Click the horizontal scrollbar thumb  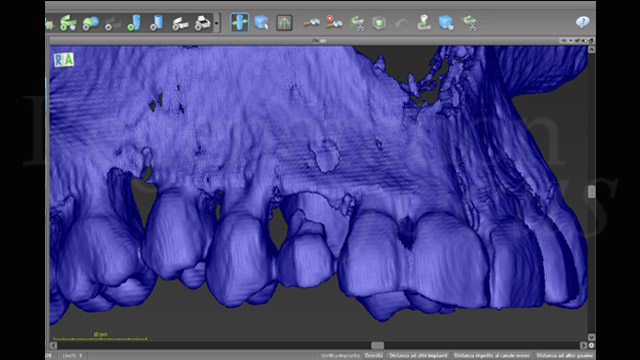click(x=378, y=345)
